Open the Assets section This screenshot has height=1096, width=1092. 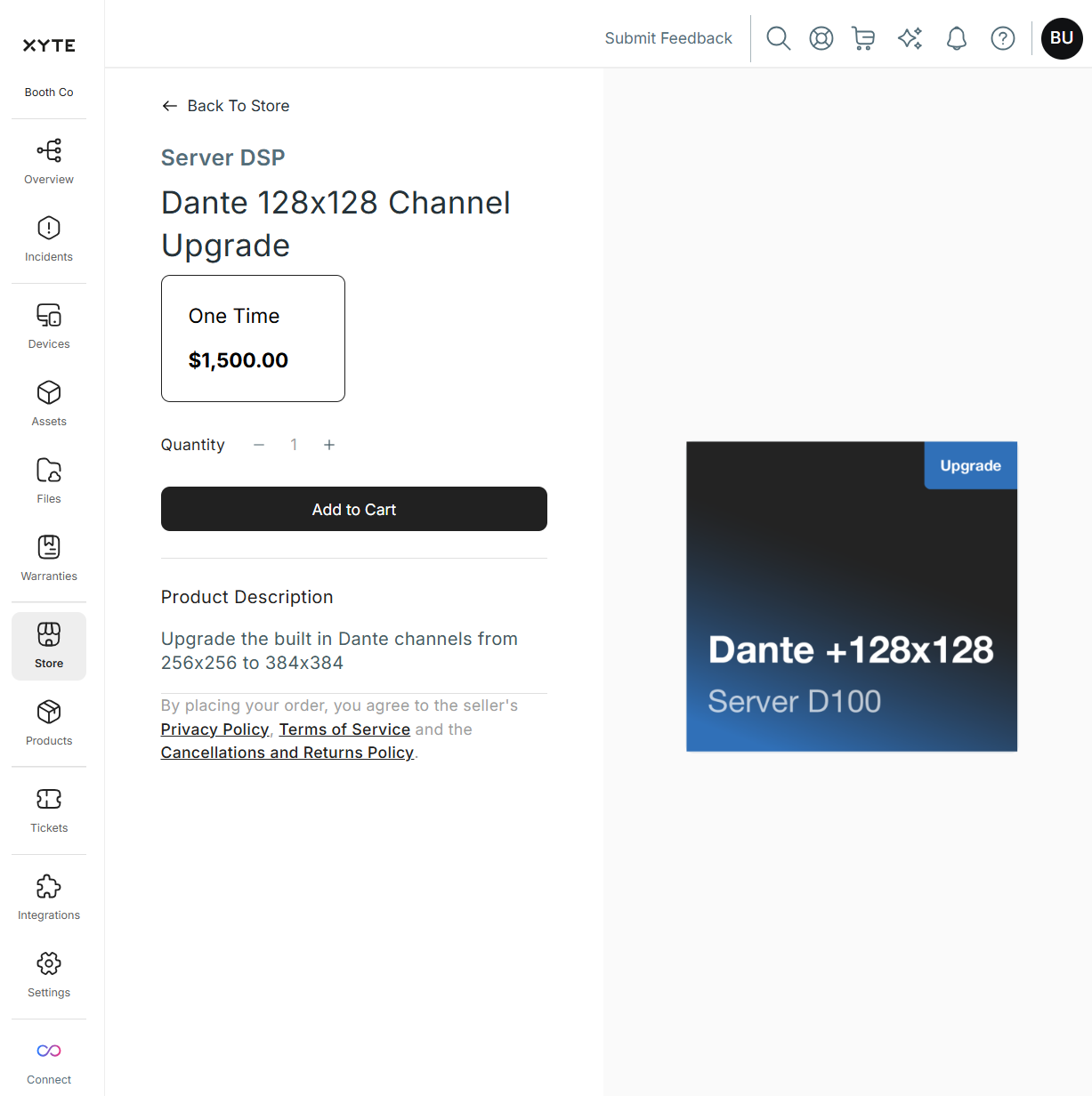[49, 404]
